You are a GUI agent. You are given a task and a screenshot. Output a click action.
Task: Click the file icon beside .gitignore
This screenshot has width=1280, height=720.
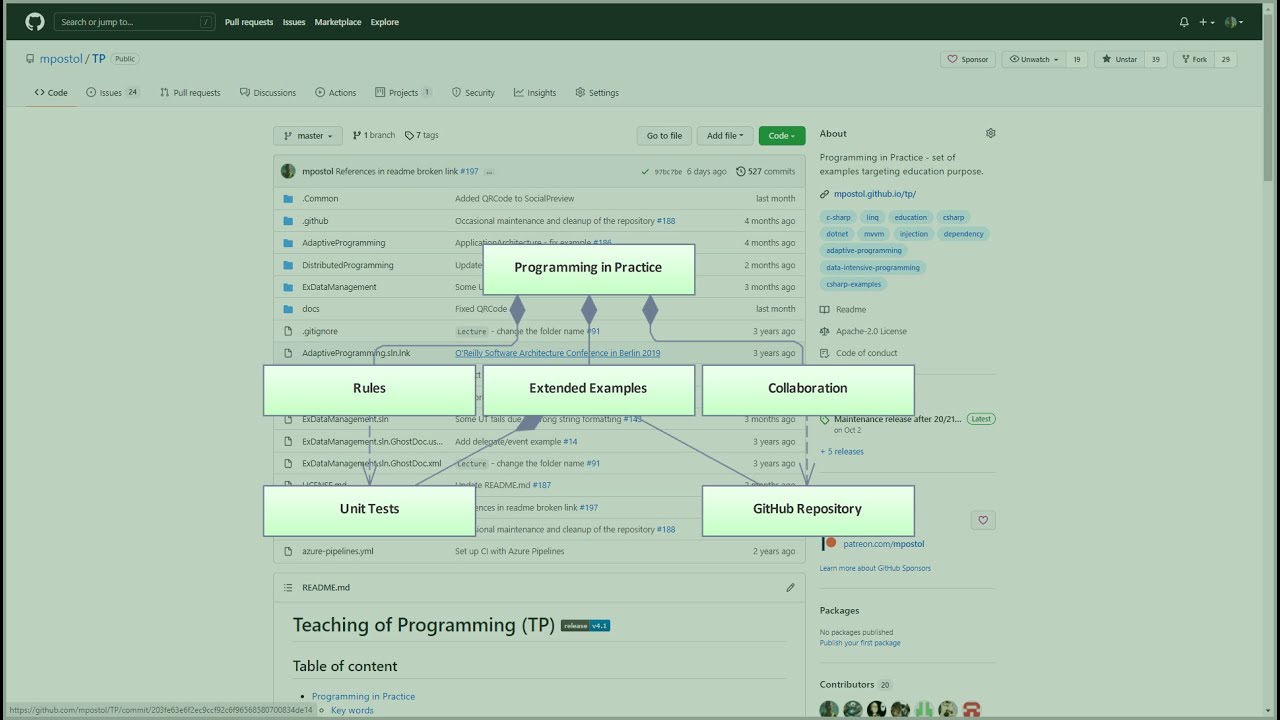coord(288,331)
